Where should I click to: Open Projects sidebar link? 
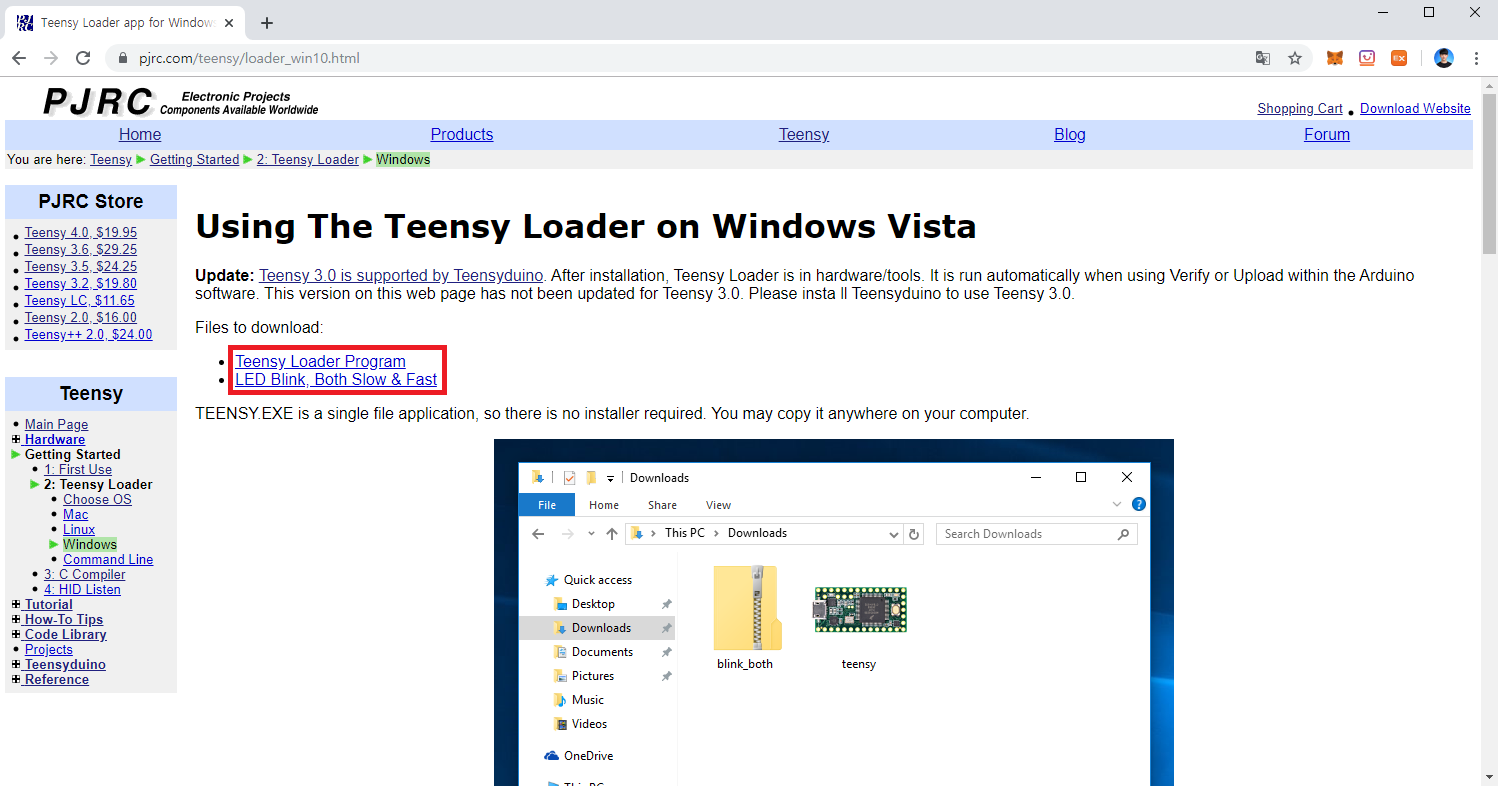pyautogui.click(x=49, y=649)
